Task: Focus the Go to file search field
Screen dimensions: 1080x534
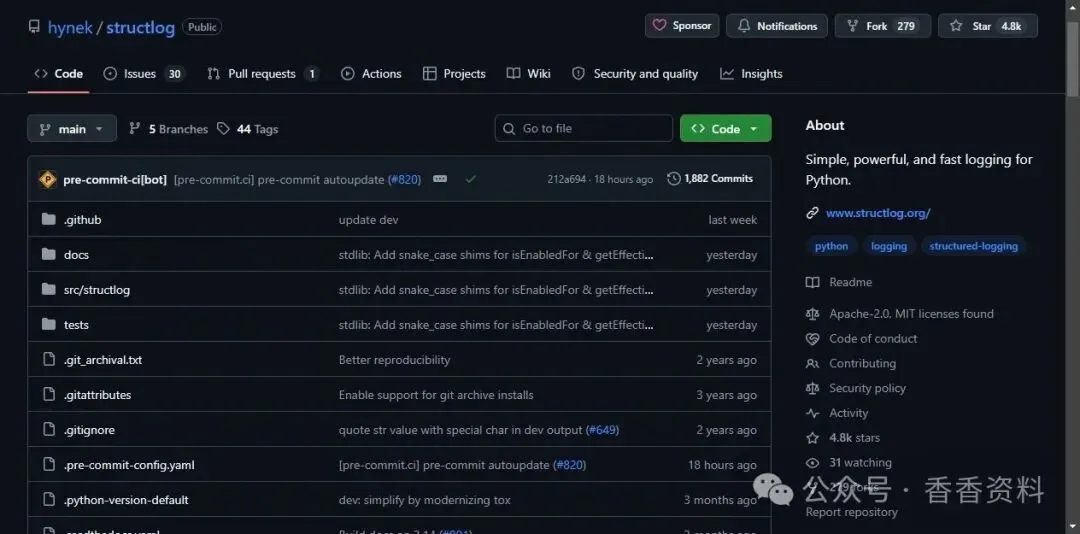Action: [x=583, y=128]
